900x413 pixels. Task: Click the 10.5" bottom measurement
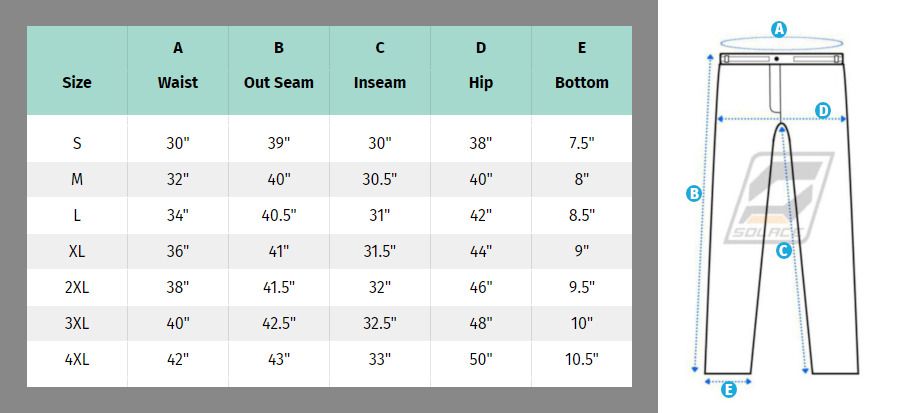(581, 360)
